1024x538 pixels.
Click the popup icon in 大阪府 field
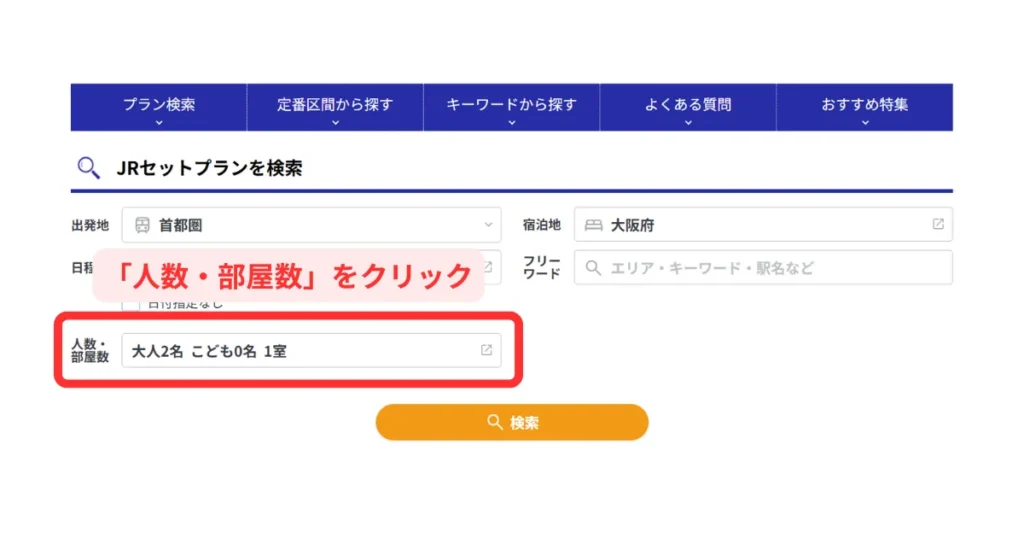point(938,225)
